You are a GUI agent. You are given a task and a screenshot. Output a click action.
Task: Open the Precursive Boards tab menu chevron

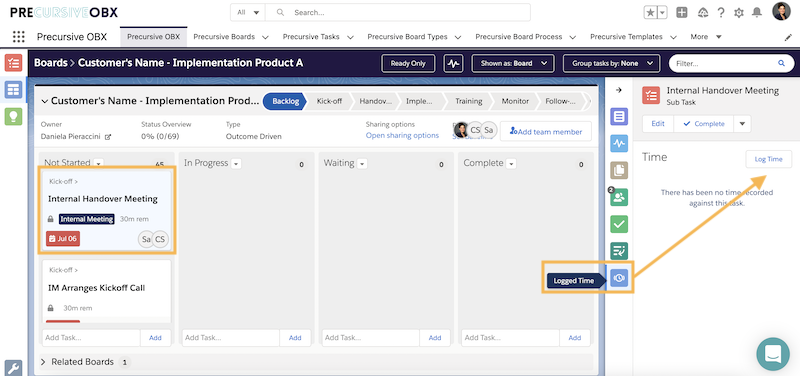[x=265, y=37]
